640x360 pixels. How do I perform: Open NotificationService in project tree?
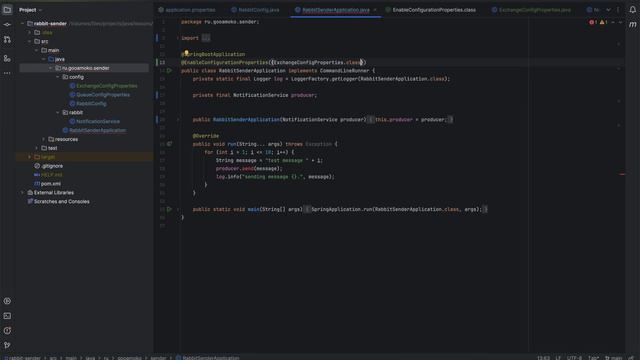pyautogui.click(x=98, y=122)
